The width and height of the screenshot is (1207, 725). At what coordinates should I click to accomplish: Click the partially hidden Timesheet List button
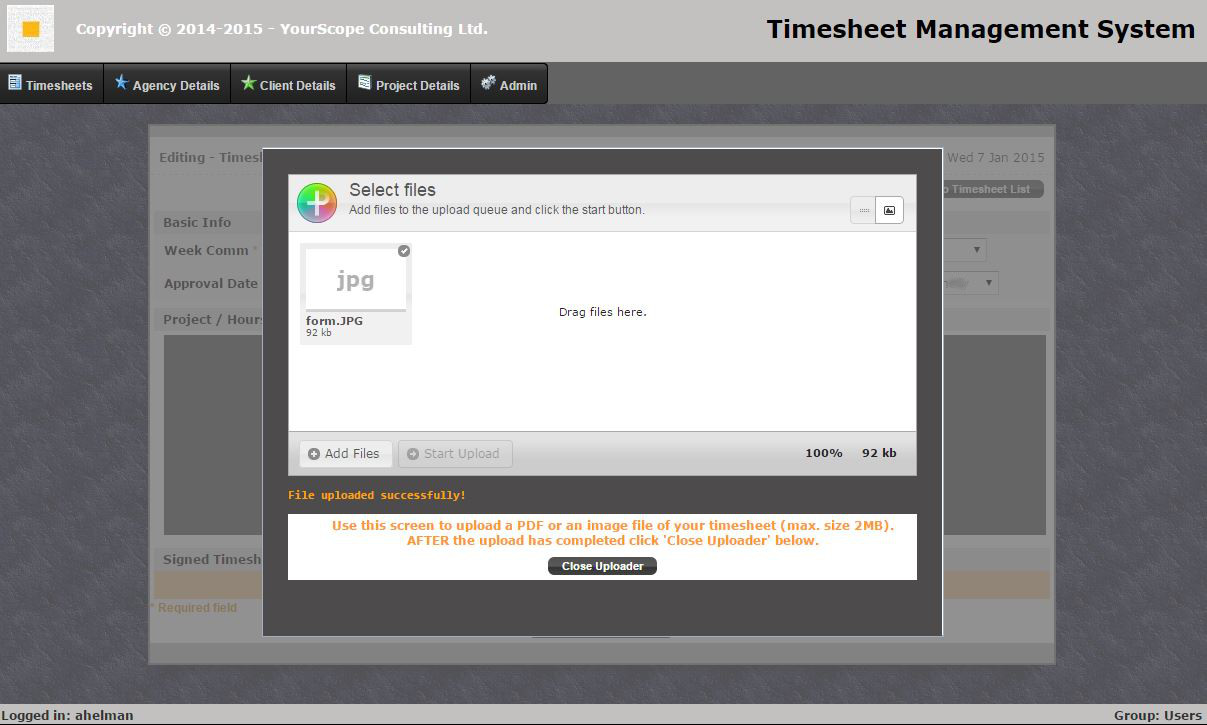pyautogui.click(x=993, y=189)
